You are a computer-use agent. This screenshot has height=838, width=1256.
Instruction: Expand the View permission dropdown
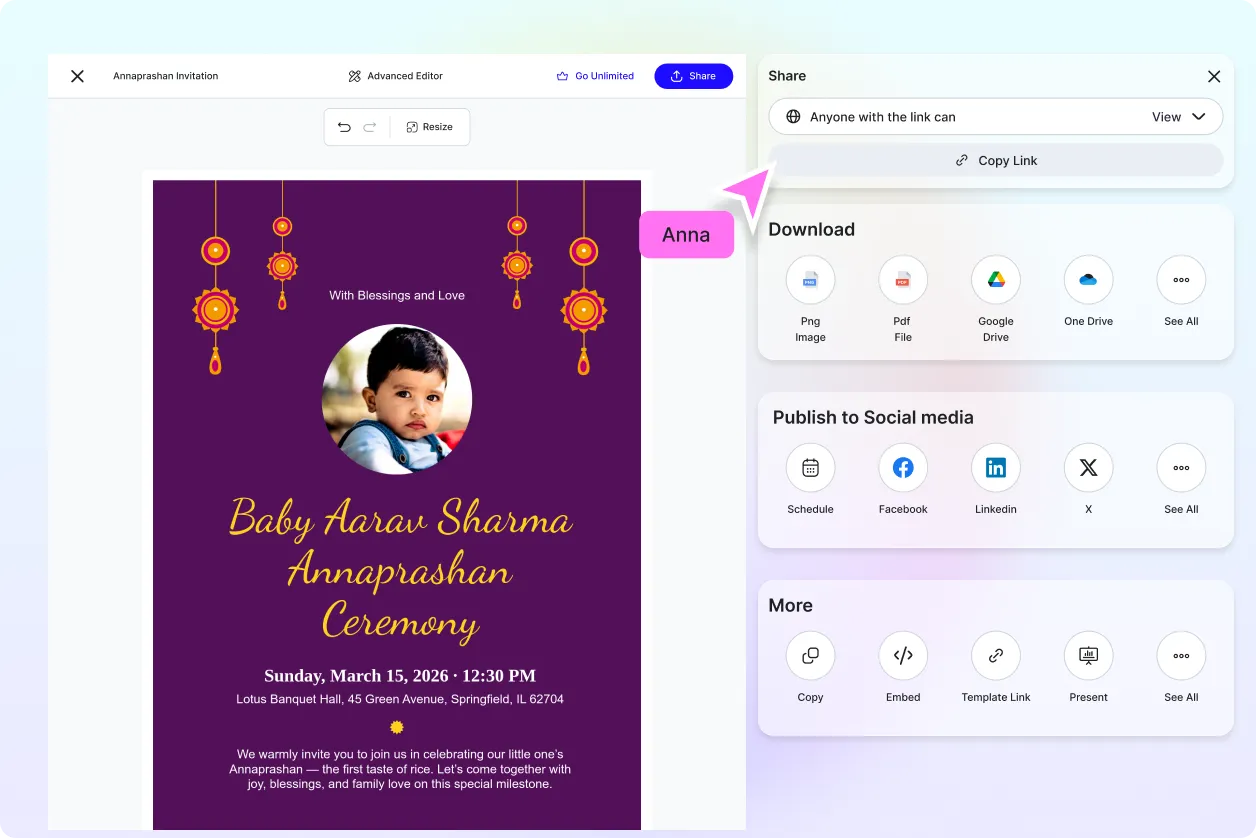click(x=1178, y=117)
